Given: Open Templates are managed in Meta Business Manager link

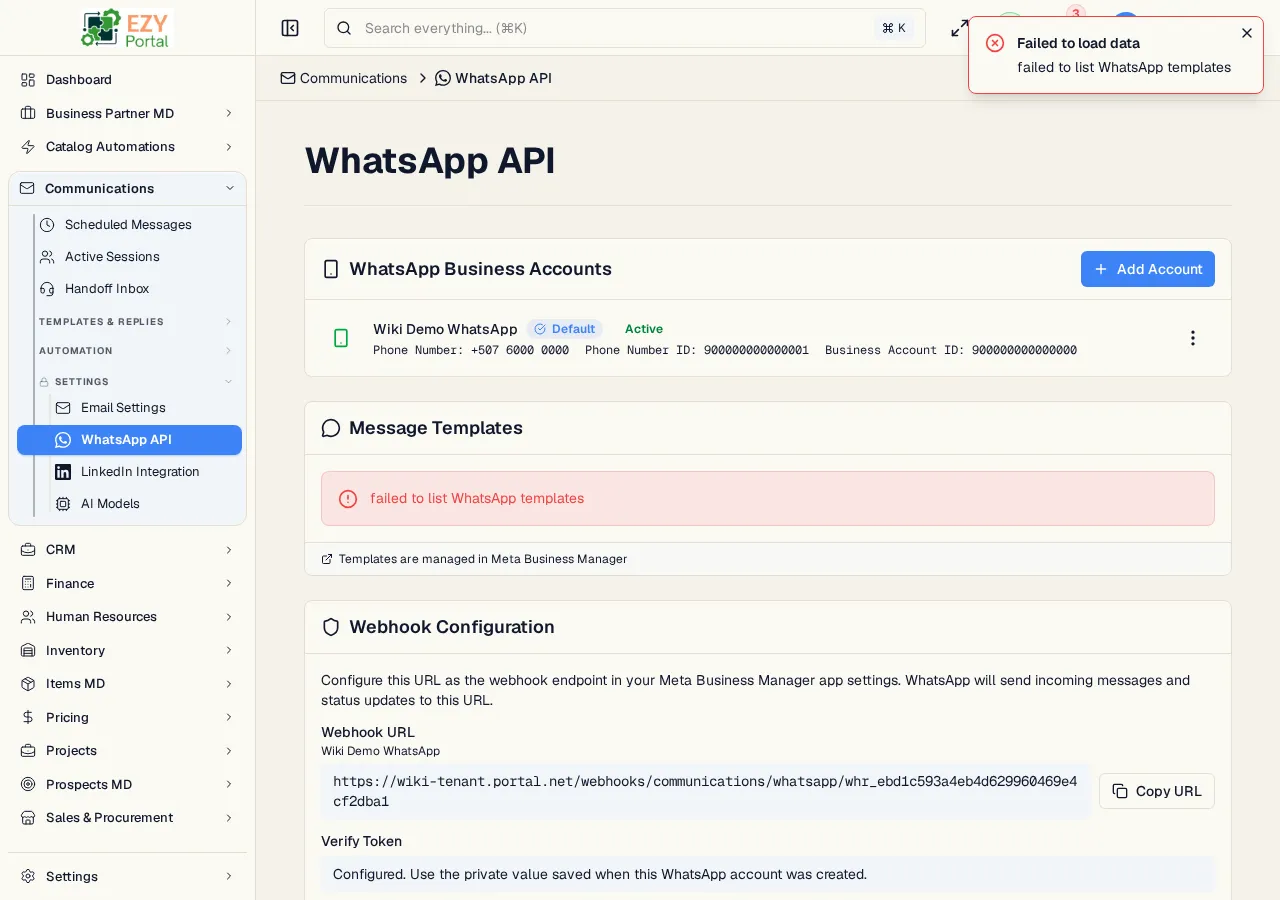Looking at the screenshot, I should pos(474,559).
